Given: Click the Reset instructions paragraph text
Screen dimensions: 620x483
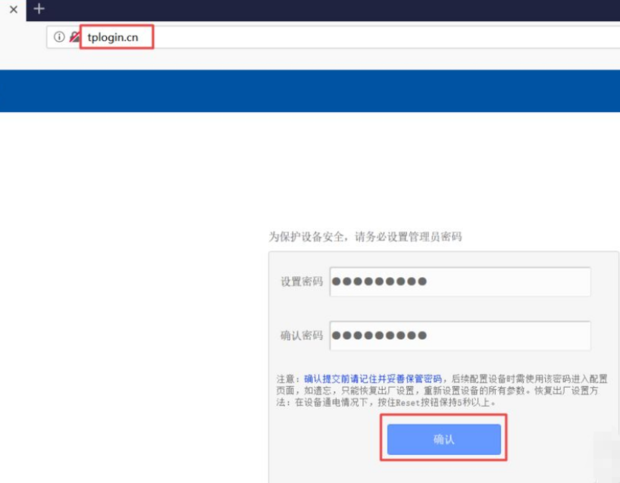Looking at the screenshot, I should [x=440, y=402].
